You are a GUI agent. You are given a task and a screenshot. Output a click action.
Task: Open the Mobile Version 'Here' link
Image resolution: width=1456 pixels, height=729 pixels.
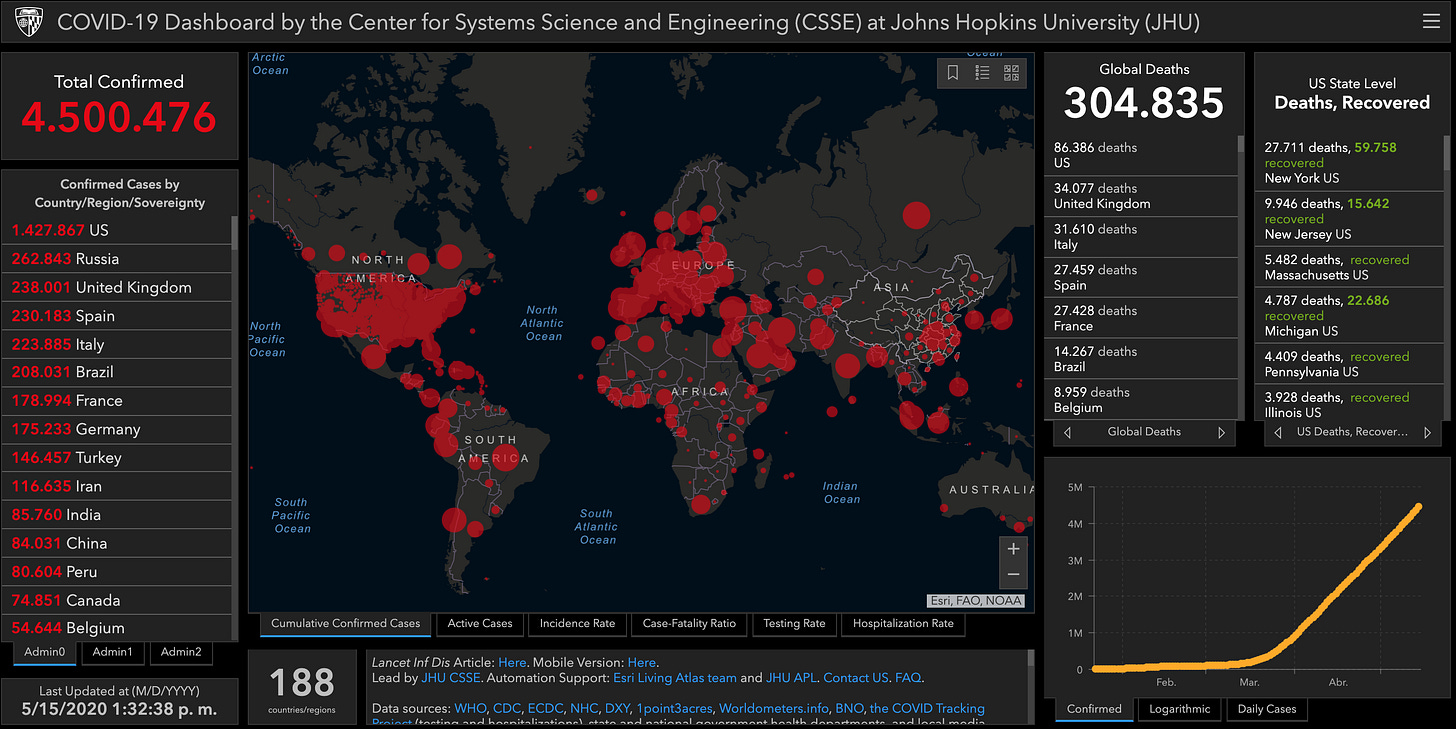642,662
